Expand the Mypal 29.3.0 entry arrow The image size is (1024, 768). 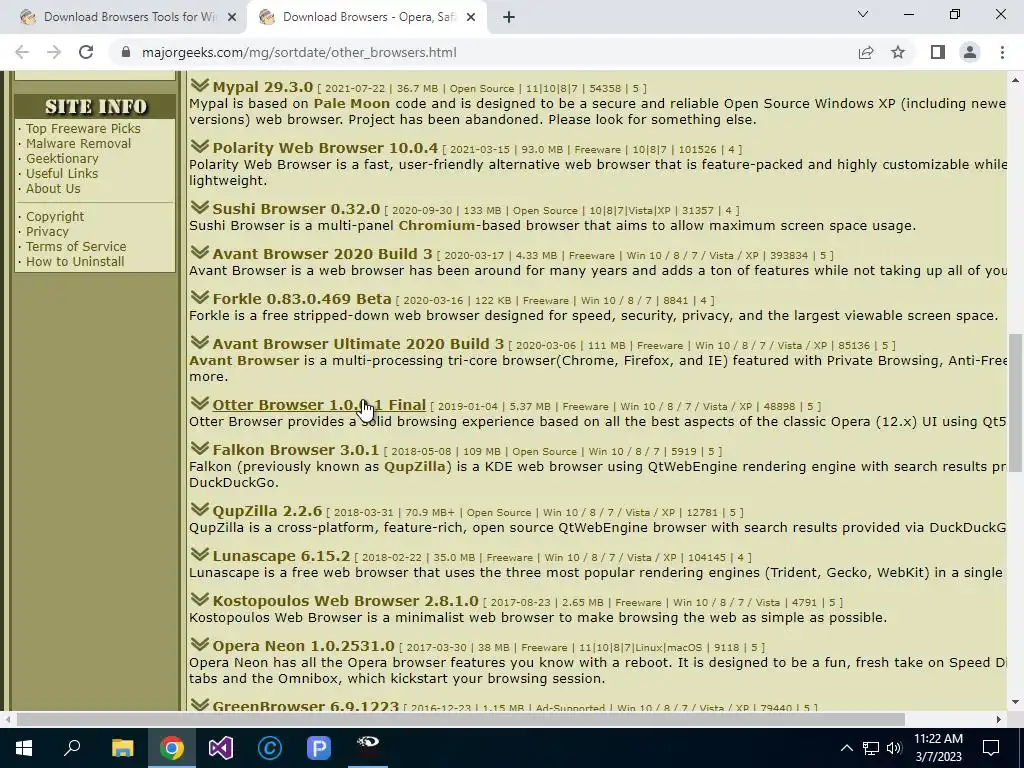[x=200, y=86]
